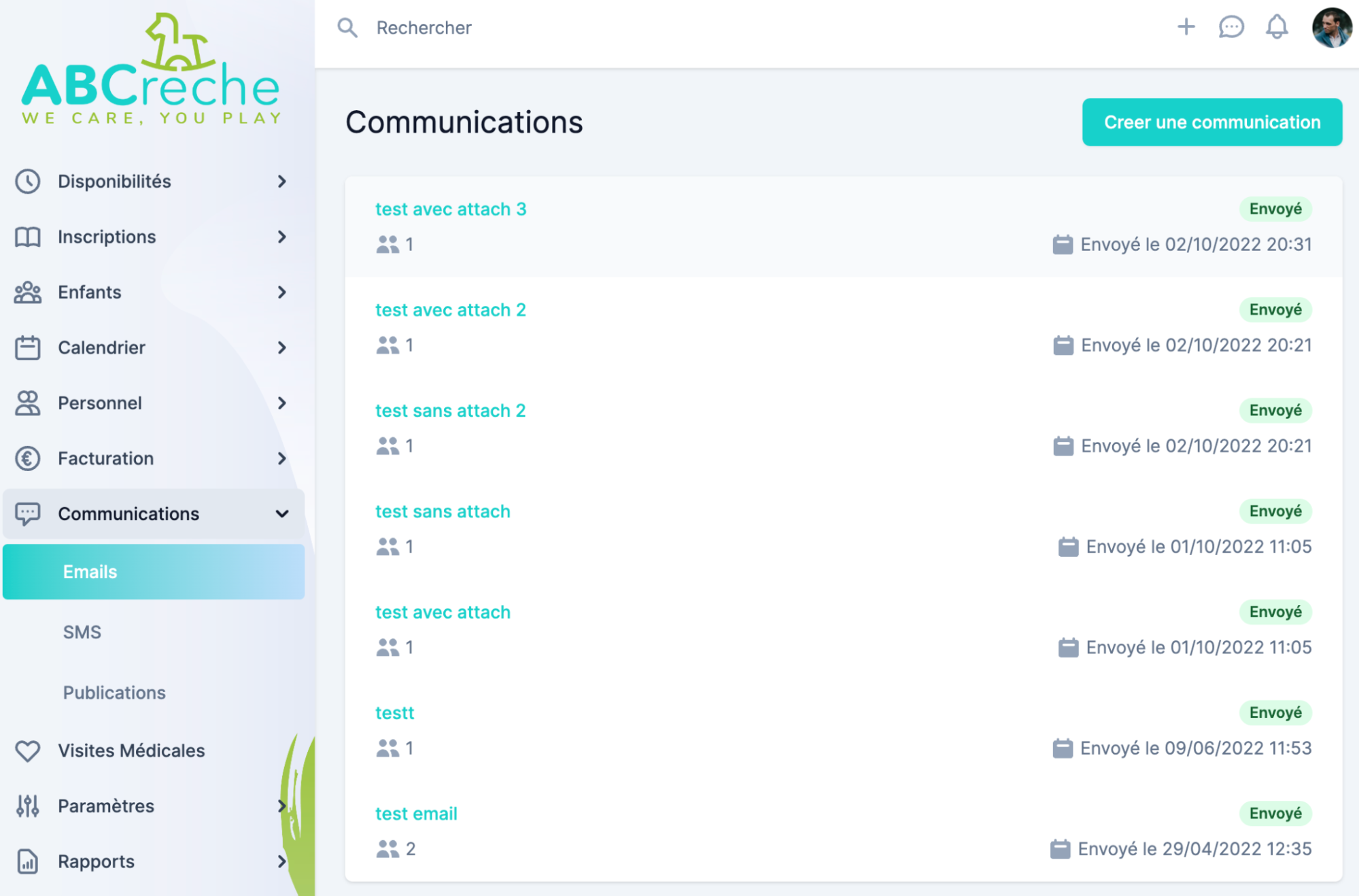Screen dimensions: 1359x896
Task: Expand the Personnel menu chevron
Action: click(282, 403)
